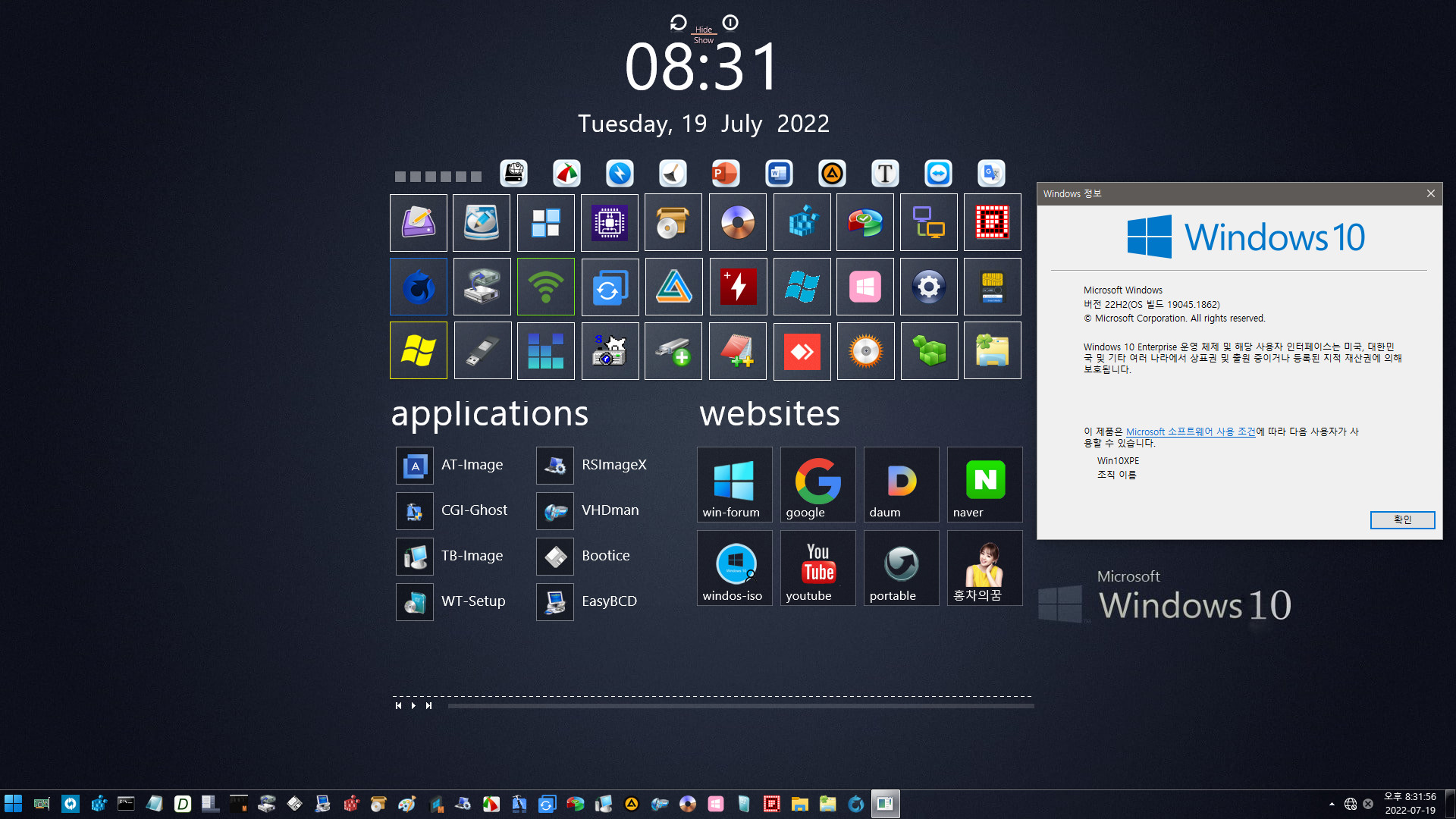The image size is (1456, 819).
Task: Click the taskbar paint palette icon
Action: [406, 804]
